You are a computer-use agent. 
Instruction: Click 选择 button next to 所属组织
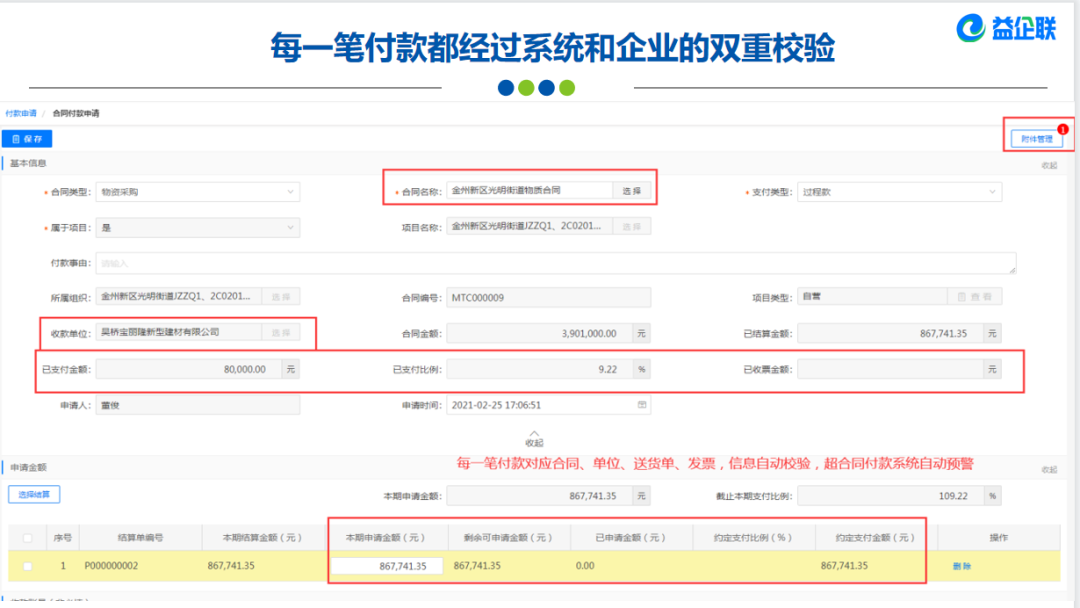click(281, 297)
